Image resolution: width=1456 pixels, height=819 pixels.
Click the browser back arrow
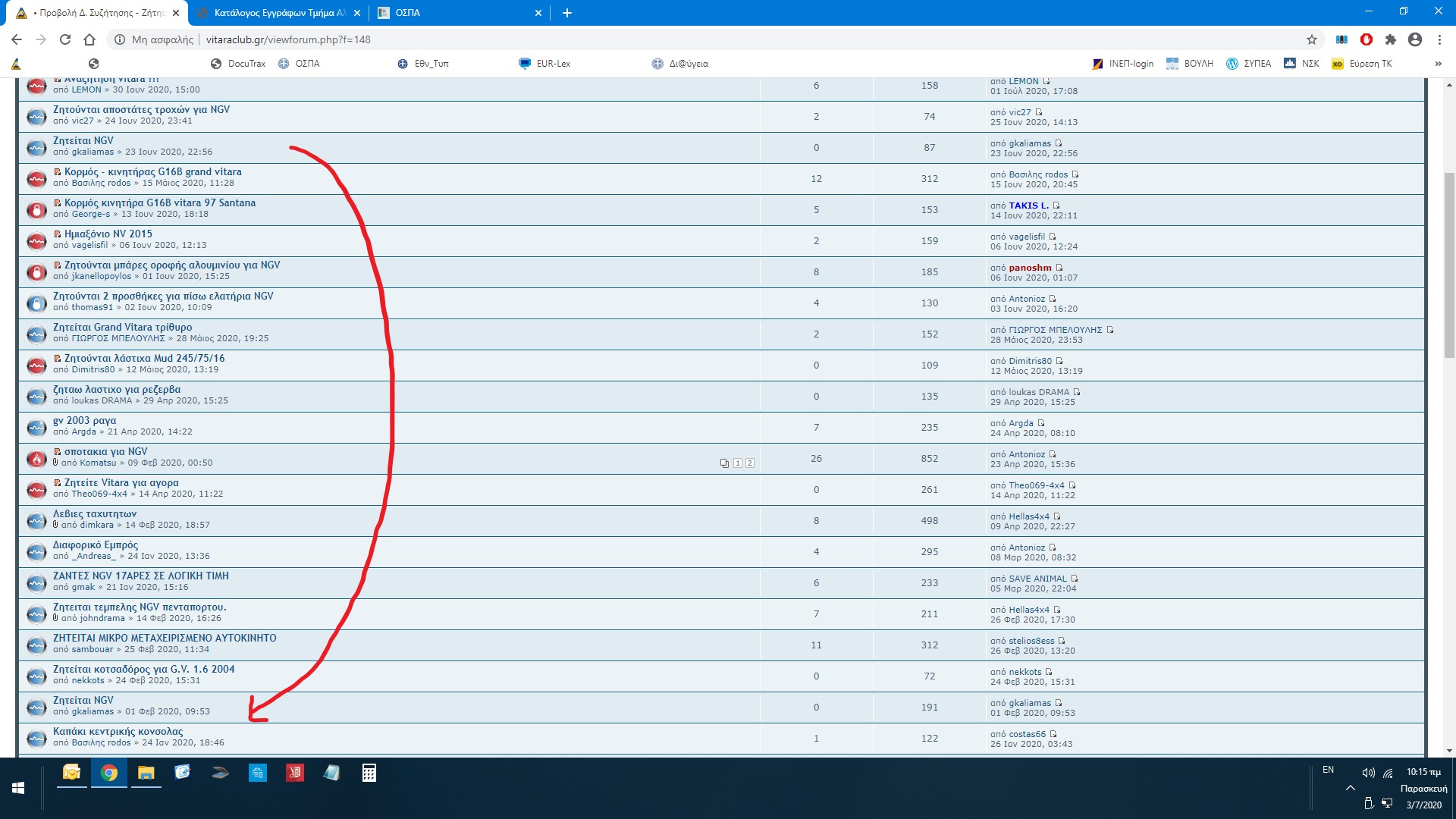pos(17,39)
